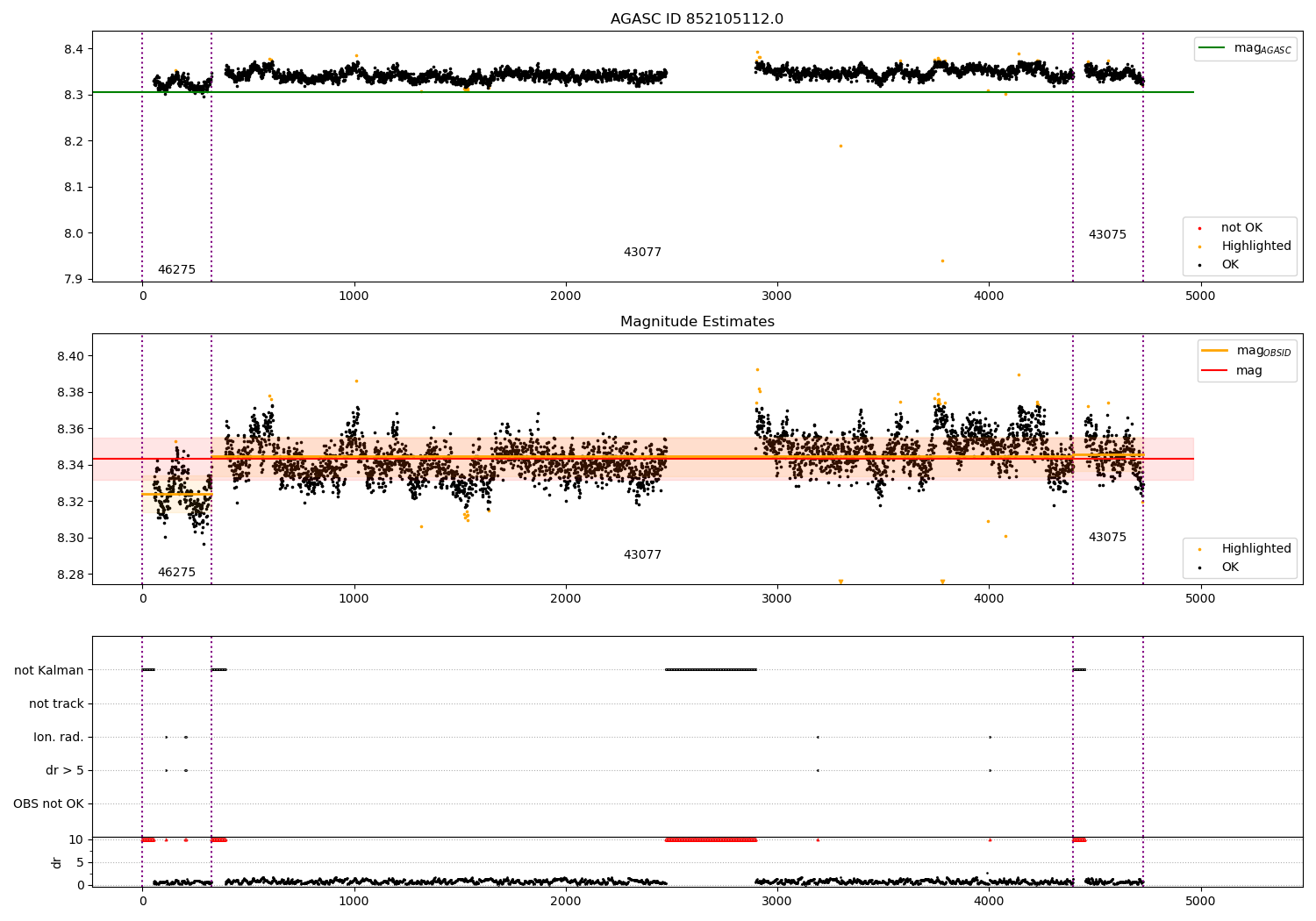Viewport: 1316px width, 921px height.
Task: Click the 8.28 tick on middle plot
Action: click(x=70, y=575)
